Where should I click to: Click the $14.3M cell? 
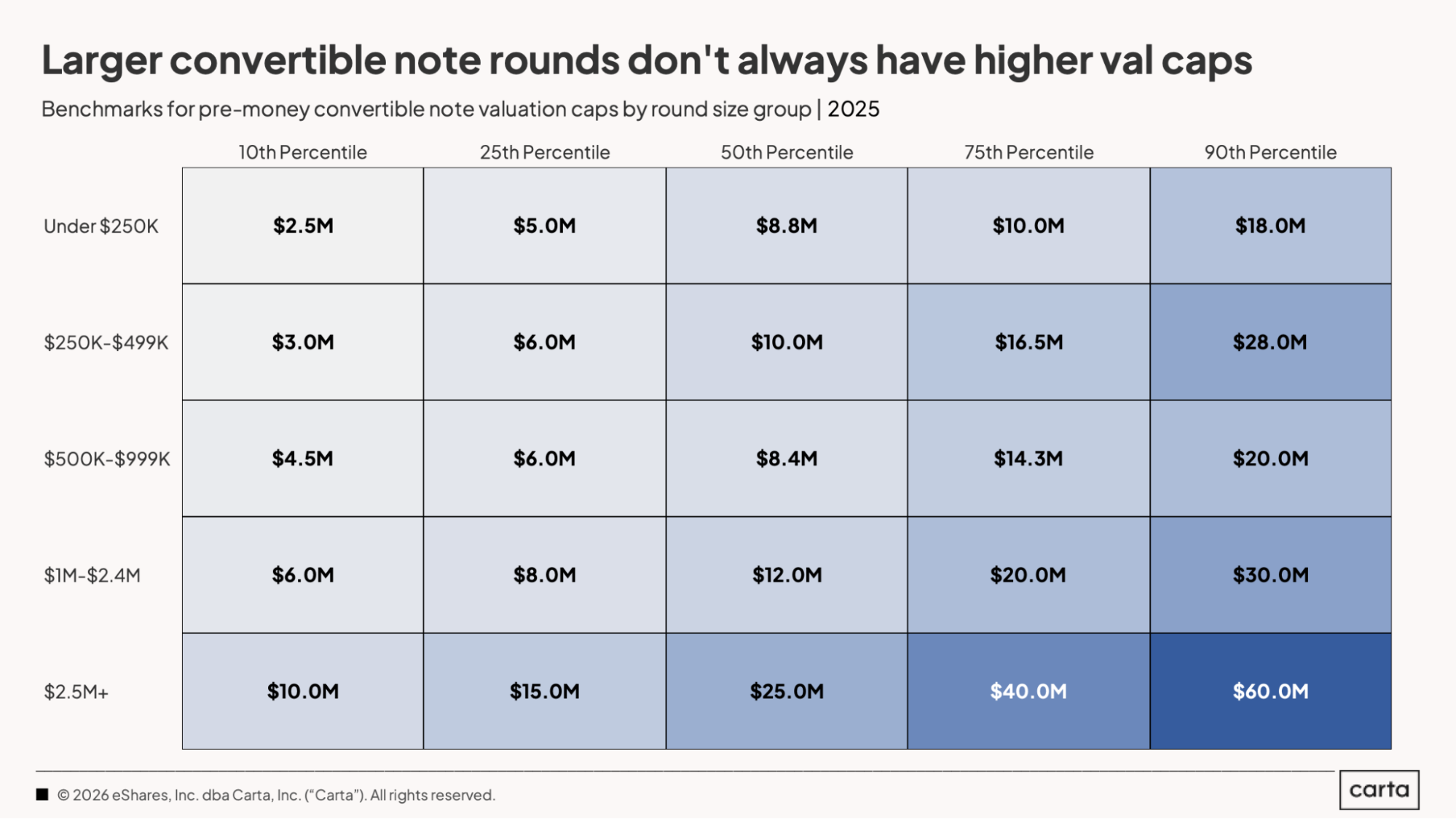pos(1028,459)
